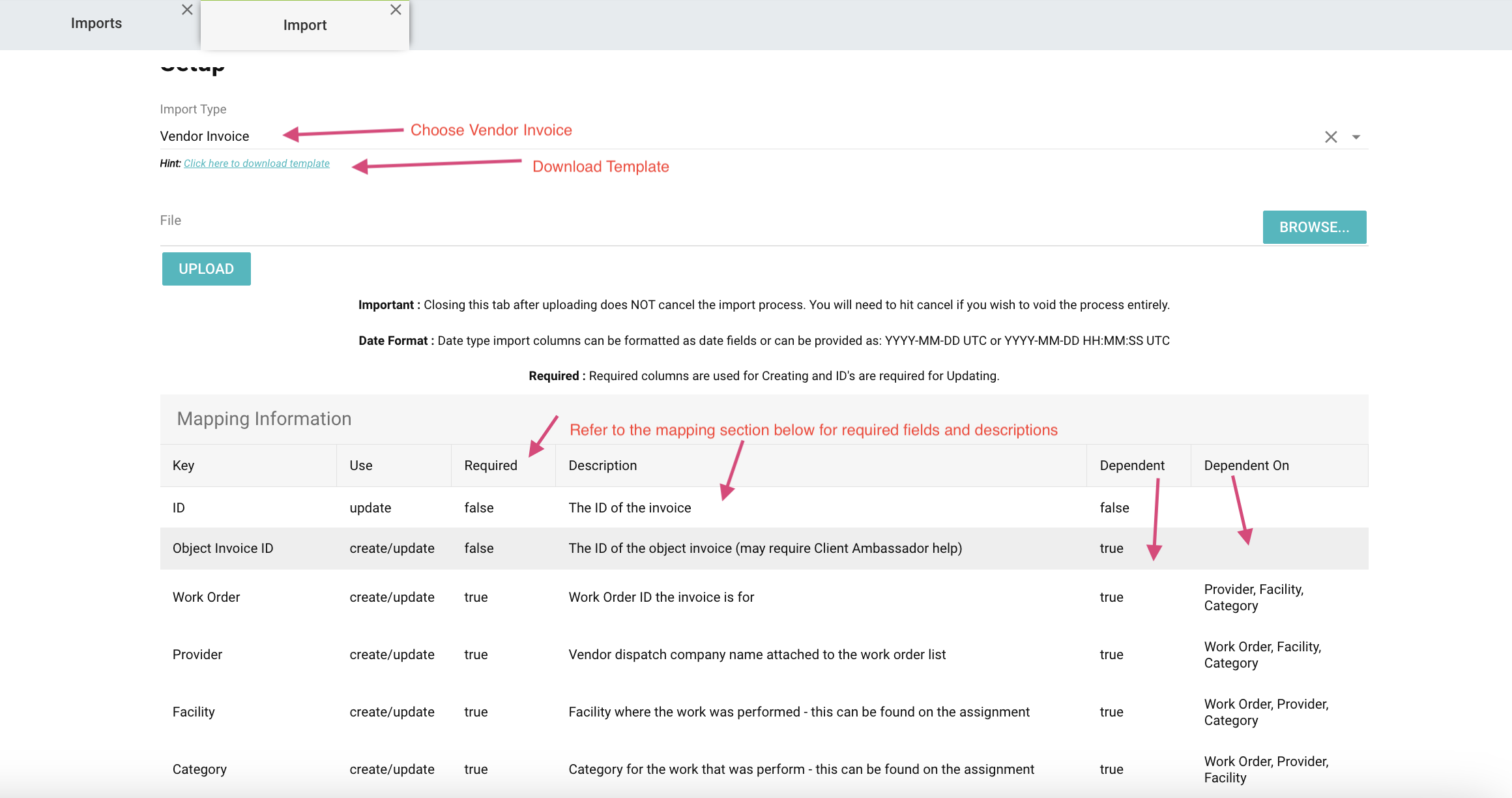This screenshot has height=798, width=1512.
Task: Click 'create/update' in the Provider row
Action: coord(392,655)
